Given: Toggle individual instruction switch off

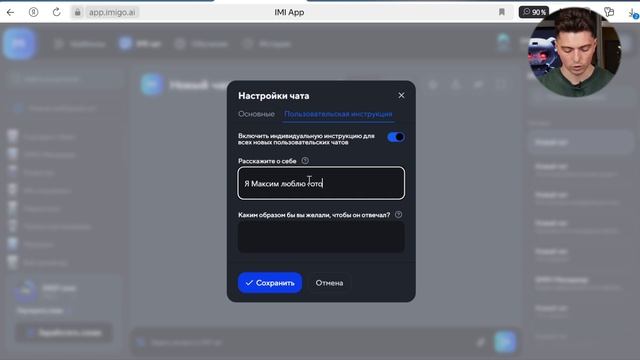Looking at the screenshot, I should 396,137.
